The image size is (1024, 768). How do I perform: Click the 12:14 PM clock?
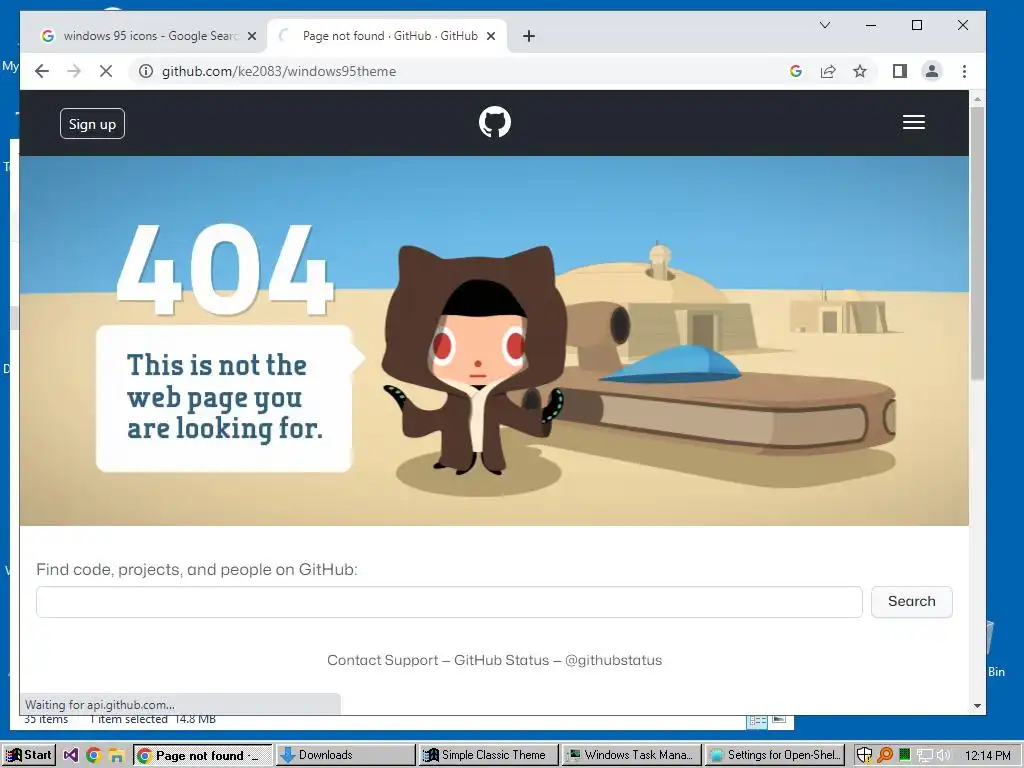(987, 756)
